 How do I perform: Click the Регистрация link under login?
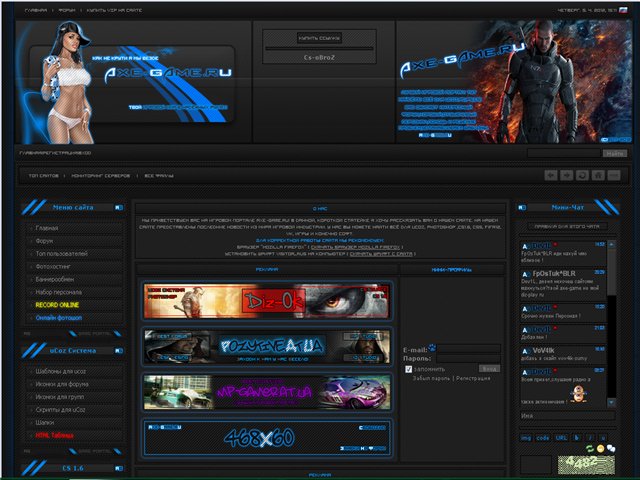[473, 378]
